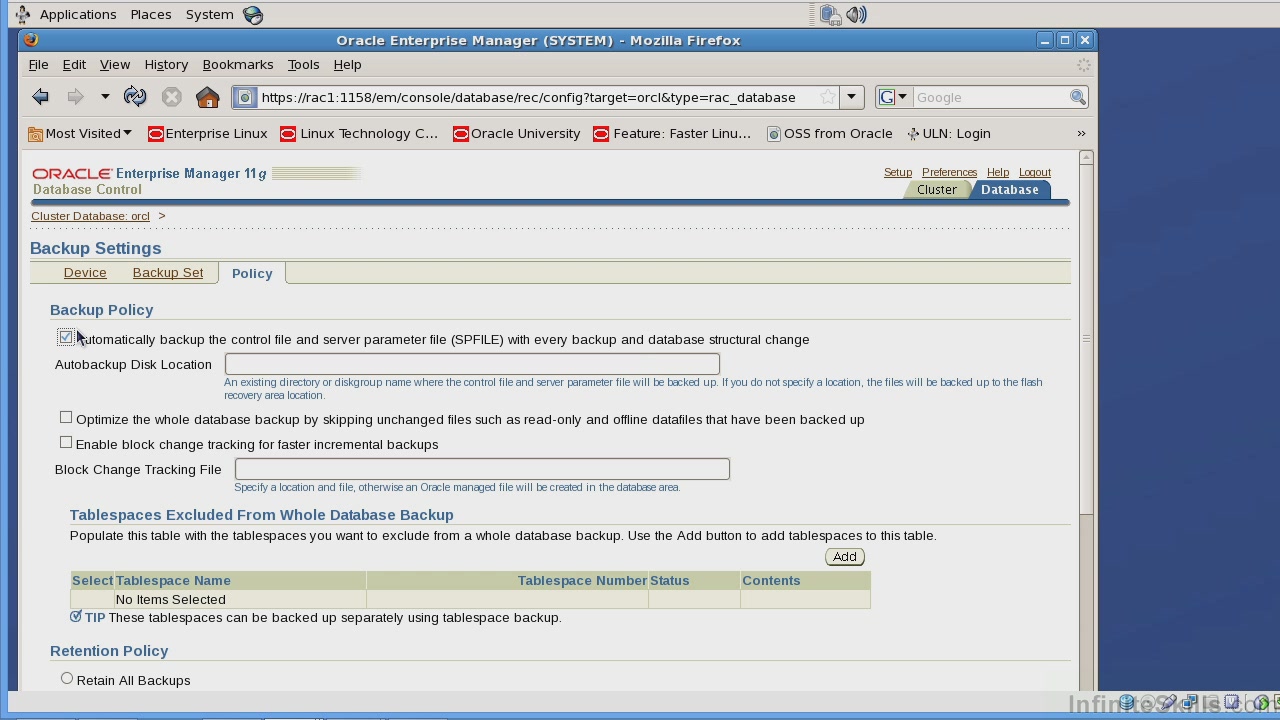Open the History menu
Screen dimensions: 1280x720
(x=166, y=64)
